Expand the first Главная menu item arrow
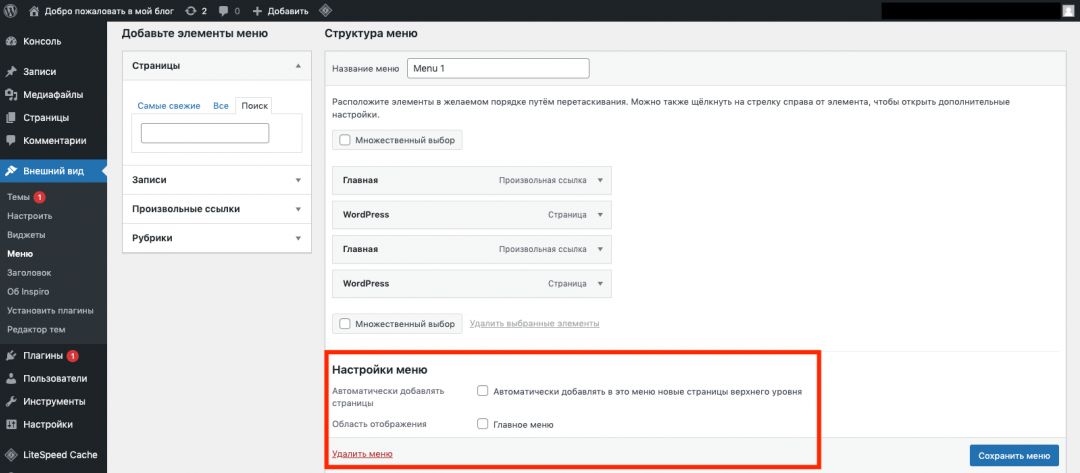The height and width of the screenshot is (473, 1080). 600,180
